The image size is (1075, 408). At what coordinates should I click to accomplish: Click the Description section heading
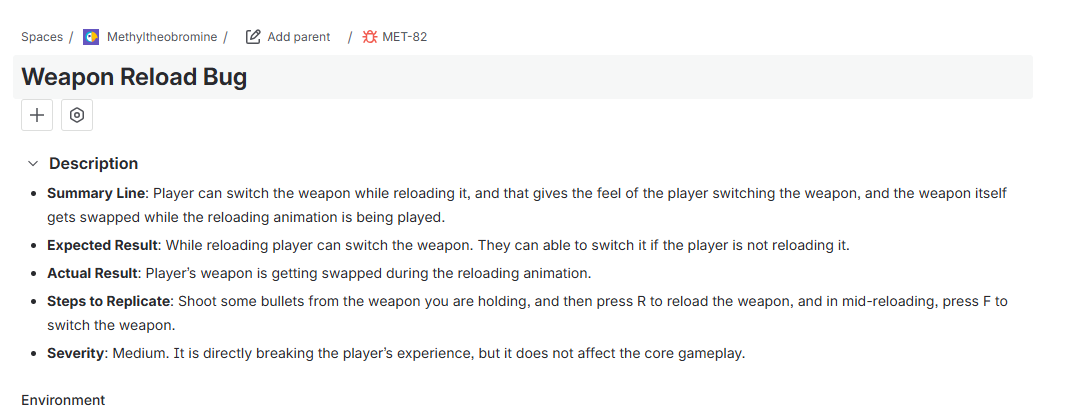pos(93,163)
